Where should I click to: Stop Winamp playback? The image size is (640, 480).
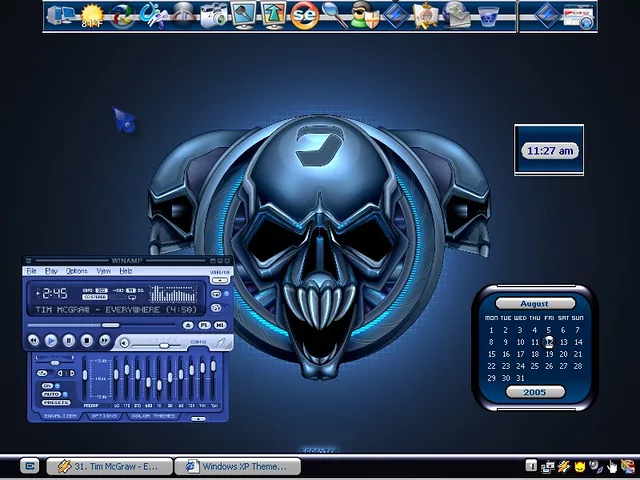pos(87,340)
